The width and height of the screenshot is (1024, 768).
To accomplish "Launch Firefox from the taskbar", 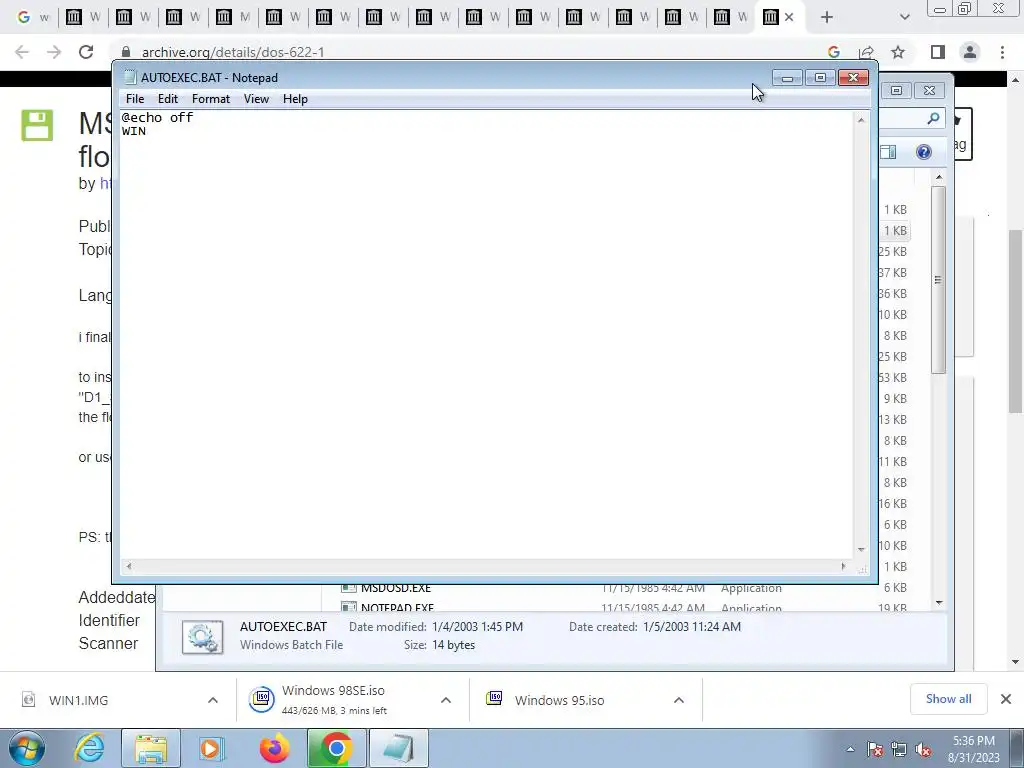I will pyautogui.click(x=274, y=749).
